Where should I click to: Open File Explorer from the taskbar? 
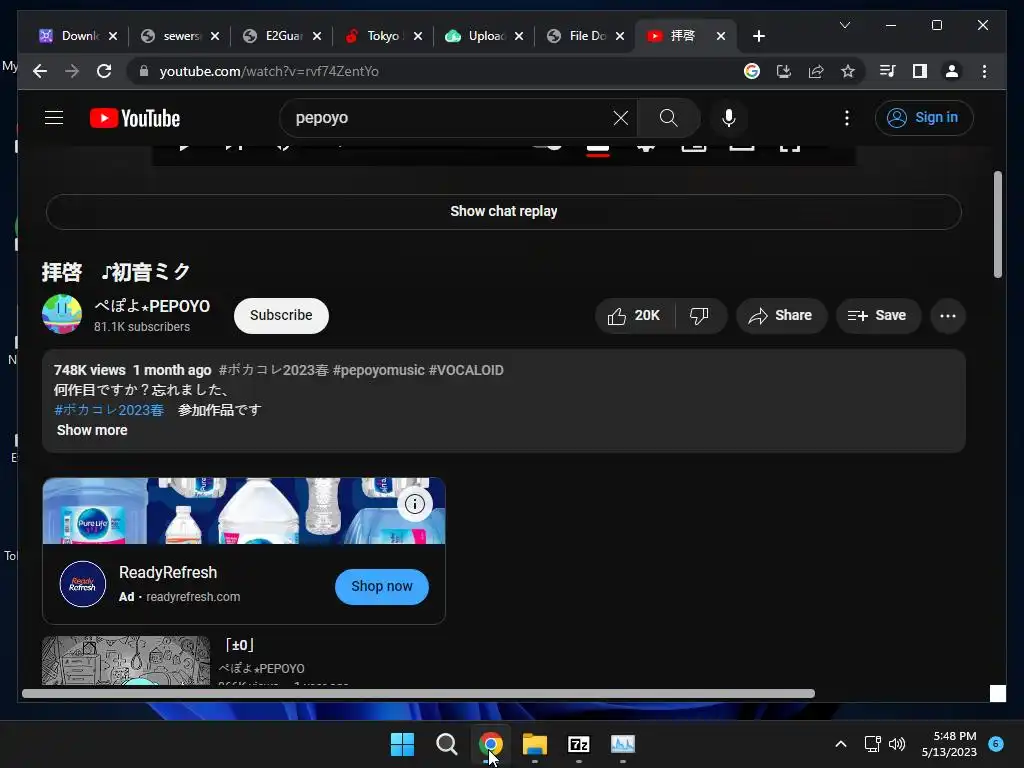click(x=535, y=744)
